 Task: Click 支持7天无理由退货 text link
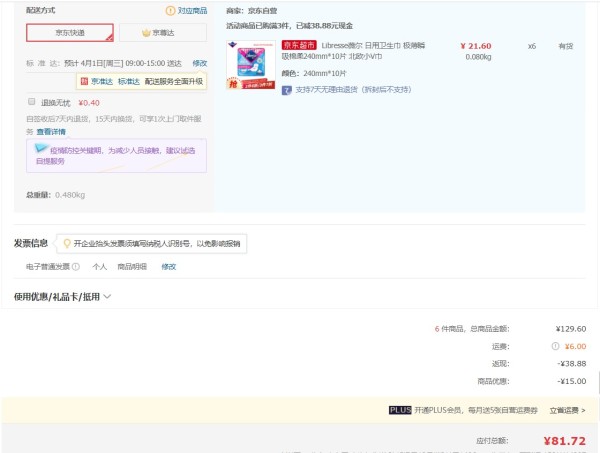[353, 90]
